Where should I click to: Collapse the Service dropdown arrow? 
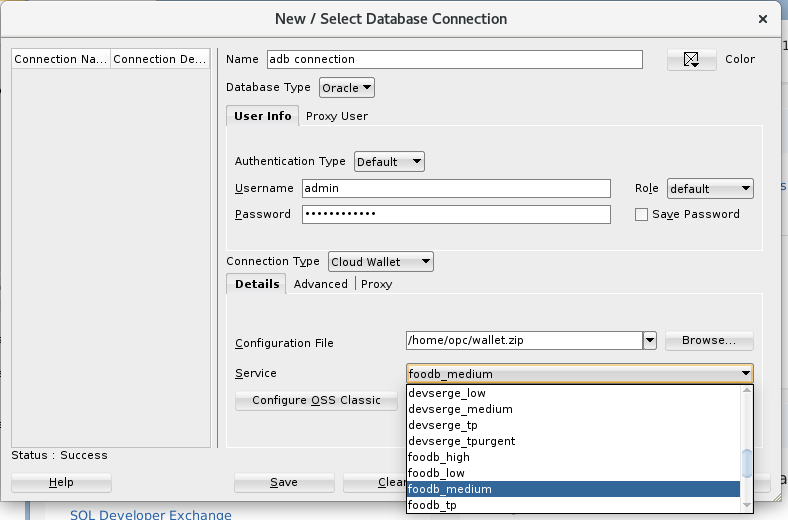746,374
